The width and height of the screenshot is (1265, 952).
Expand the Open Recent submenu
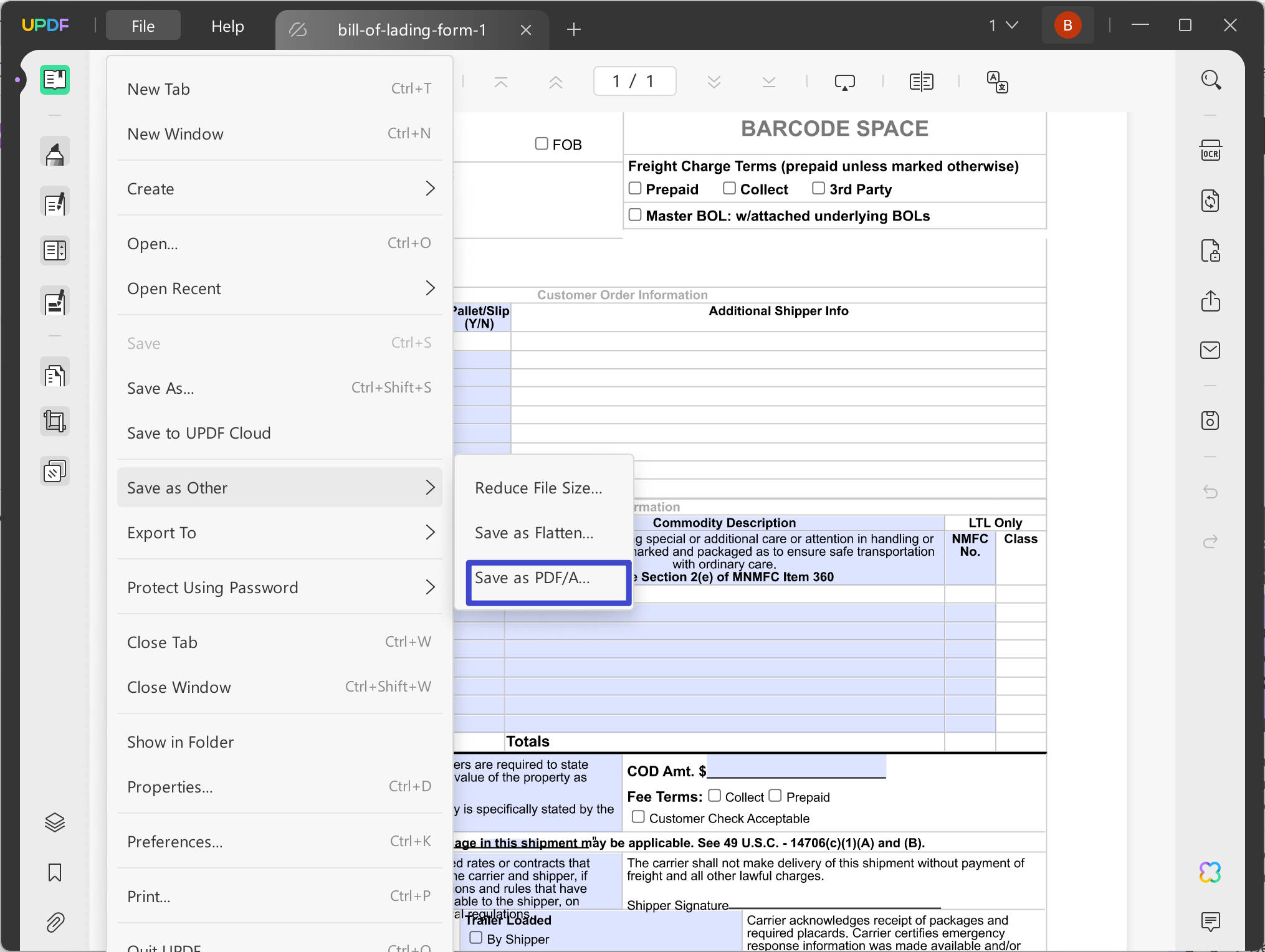pos(280,288)
